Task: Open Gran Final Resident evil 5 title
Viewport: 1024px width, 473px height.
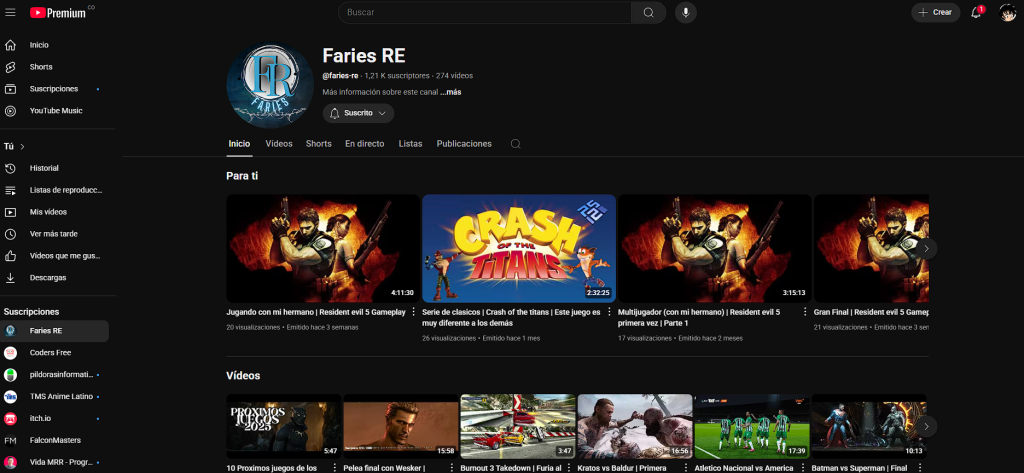Action: click(x=871, y=312)
